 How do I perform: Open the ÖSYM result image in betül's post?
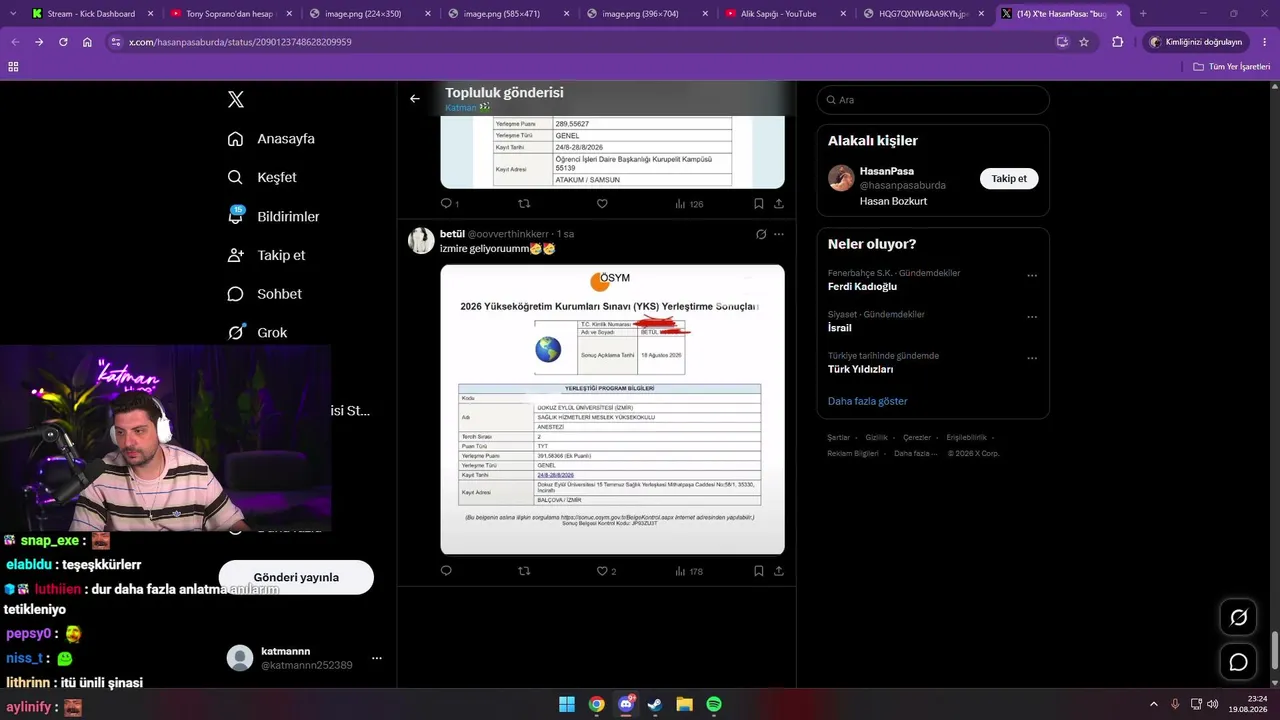[612, 409]
